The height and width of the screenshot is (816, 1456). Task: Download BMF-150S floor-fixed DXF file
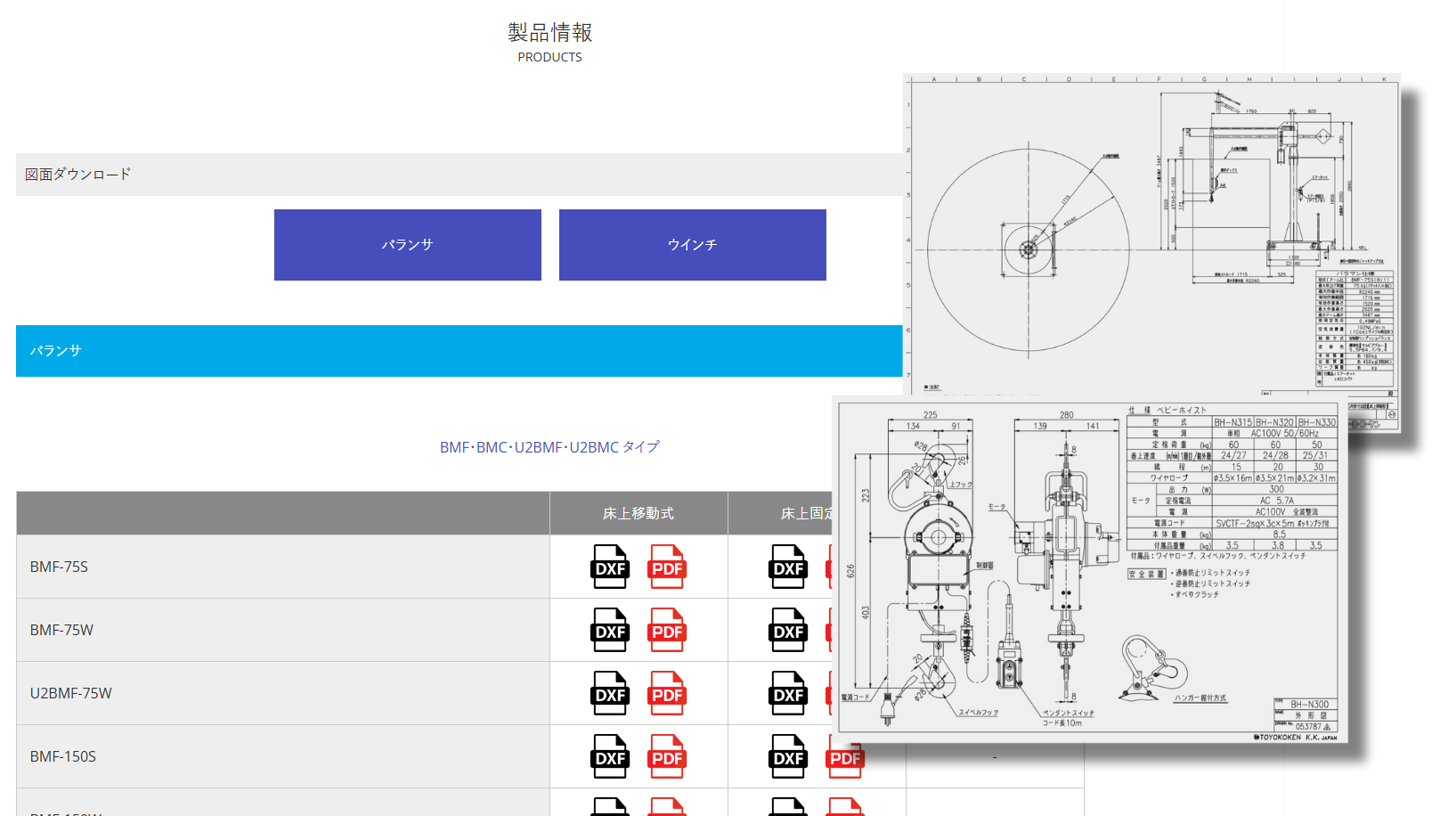click(788, 756)
